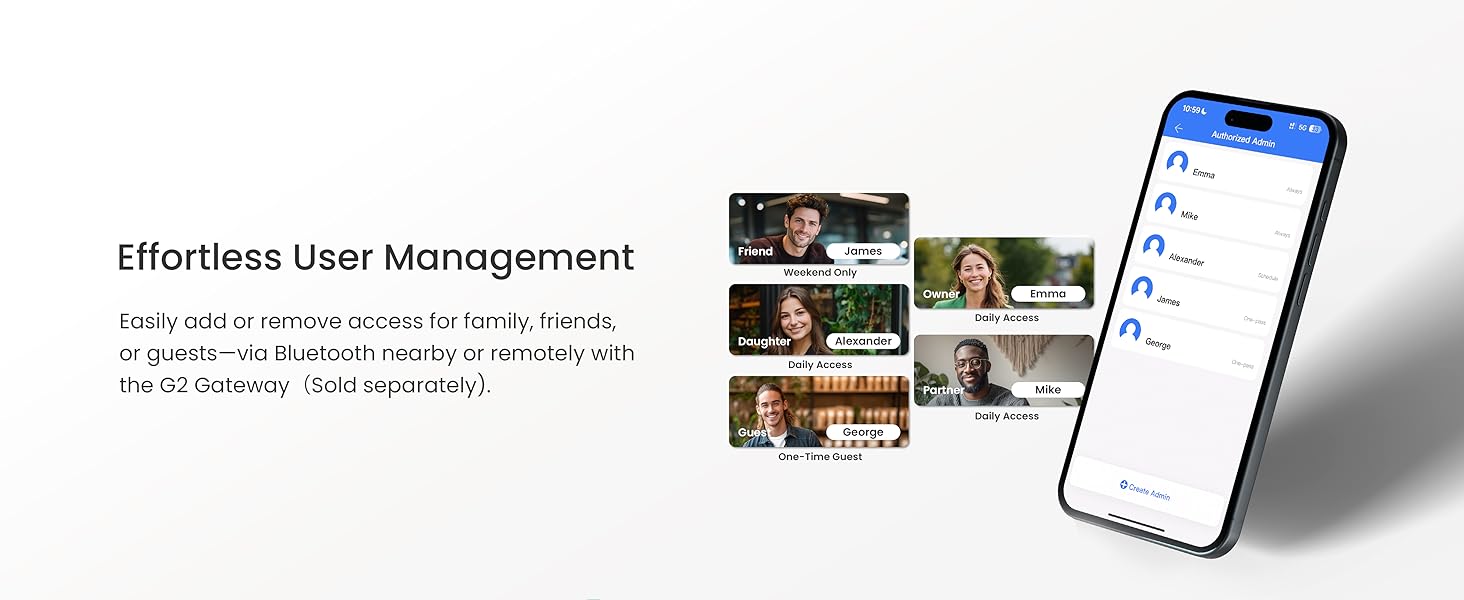Select the Emma name pill on Owner card
This screenshot has width=1464, height=600.
(x=1048, y=294)
